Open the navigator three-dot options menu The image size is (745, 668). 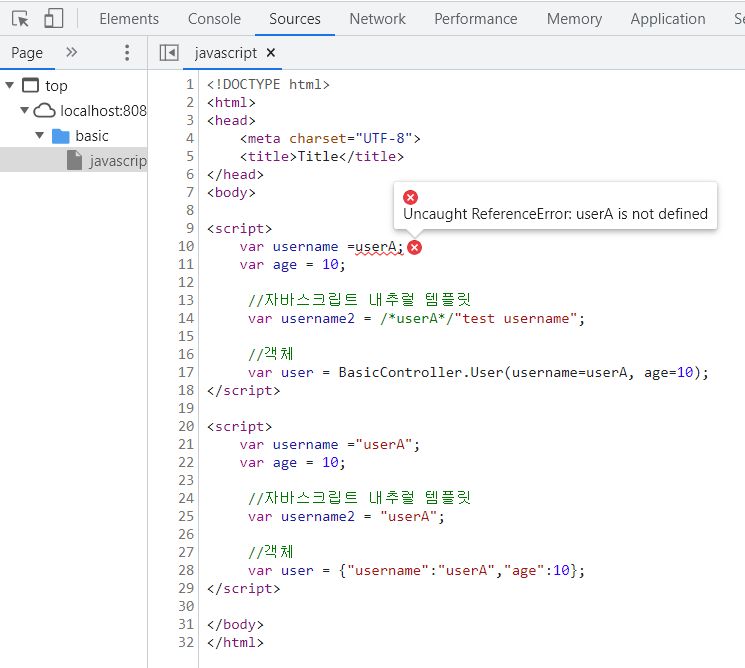click(127, 53)
